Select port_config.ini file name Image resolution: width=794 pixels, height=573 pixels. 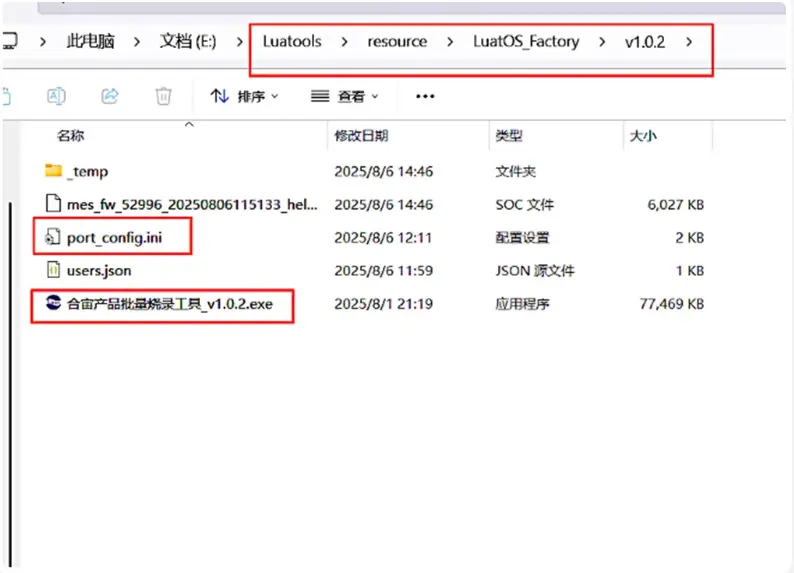point(114,237)
